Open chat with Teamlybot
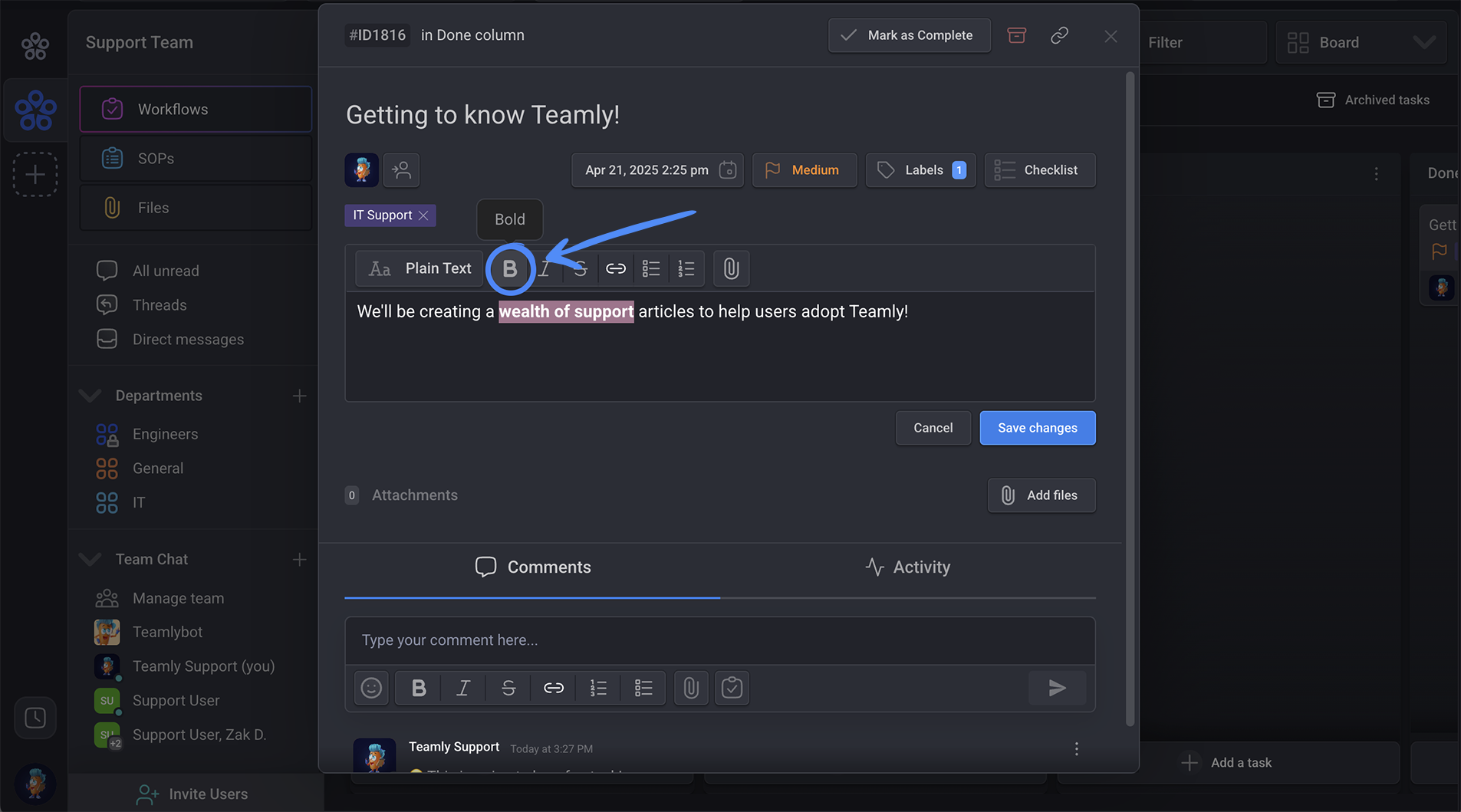 [167, 632]
